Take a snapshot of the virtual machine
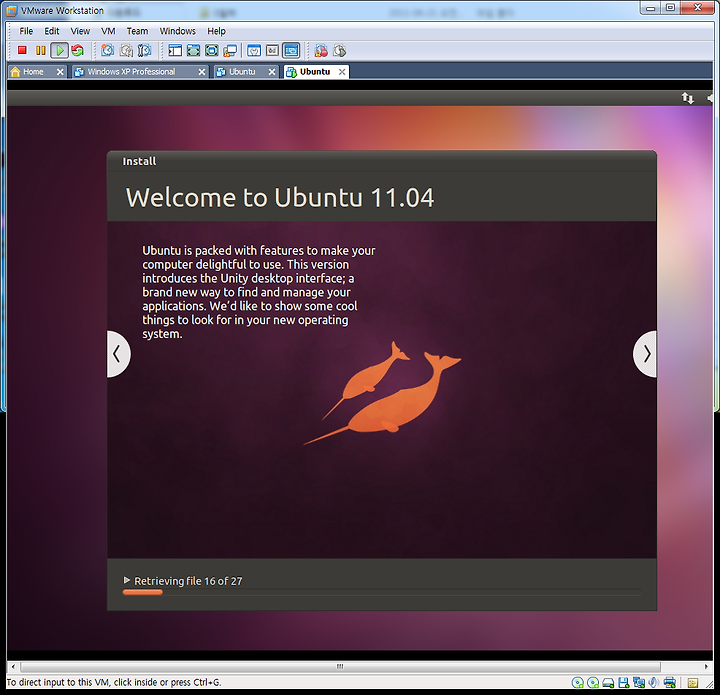The image size is (720, 695). click(107, 50)
